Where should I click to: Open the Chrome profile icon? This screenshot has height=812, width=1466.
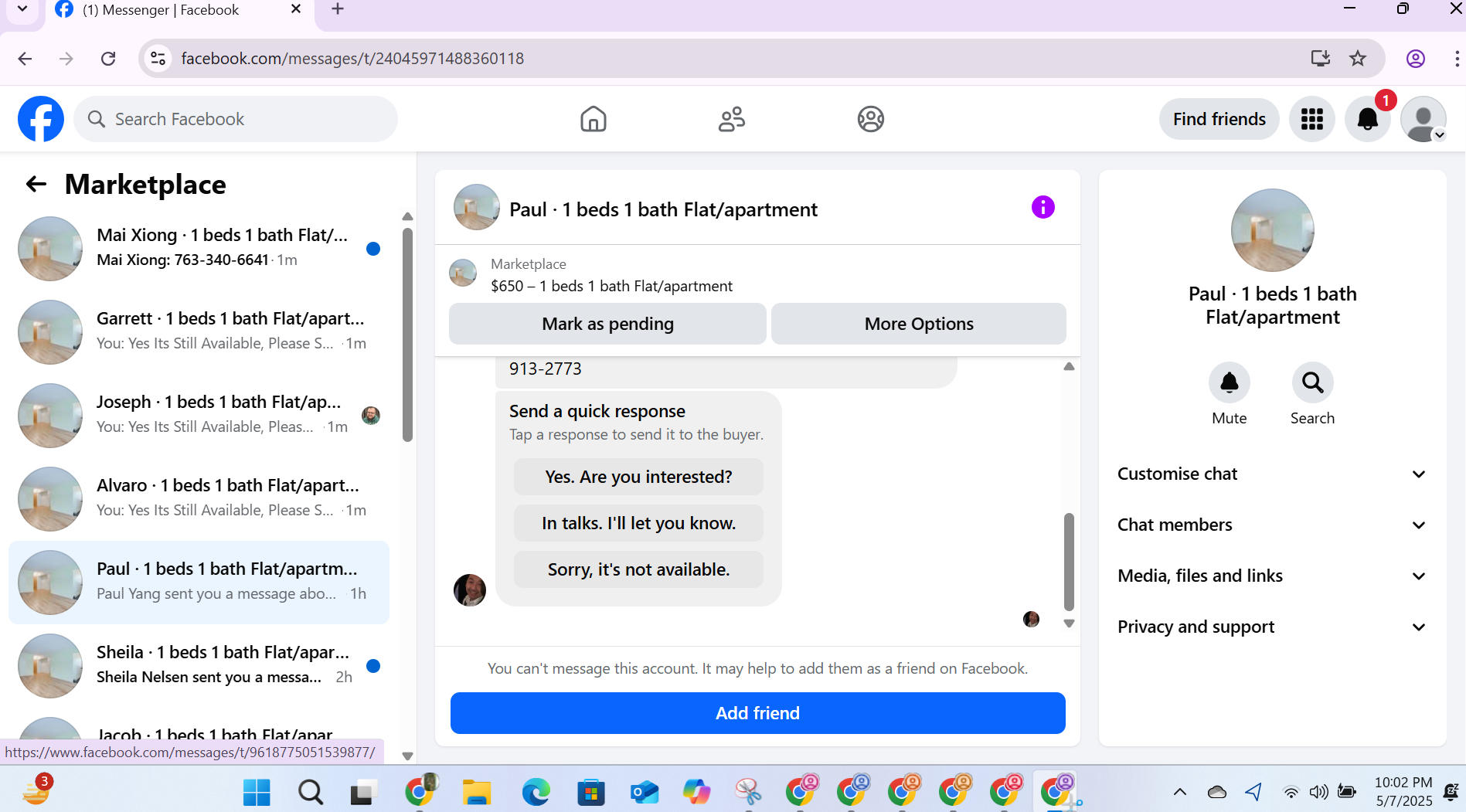click(x=1416, y=59)
